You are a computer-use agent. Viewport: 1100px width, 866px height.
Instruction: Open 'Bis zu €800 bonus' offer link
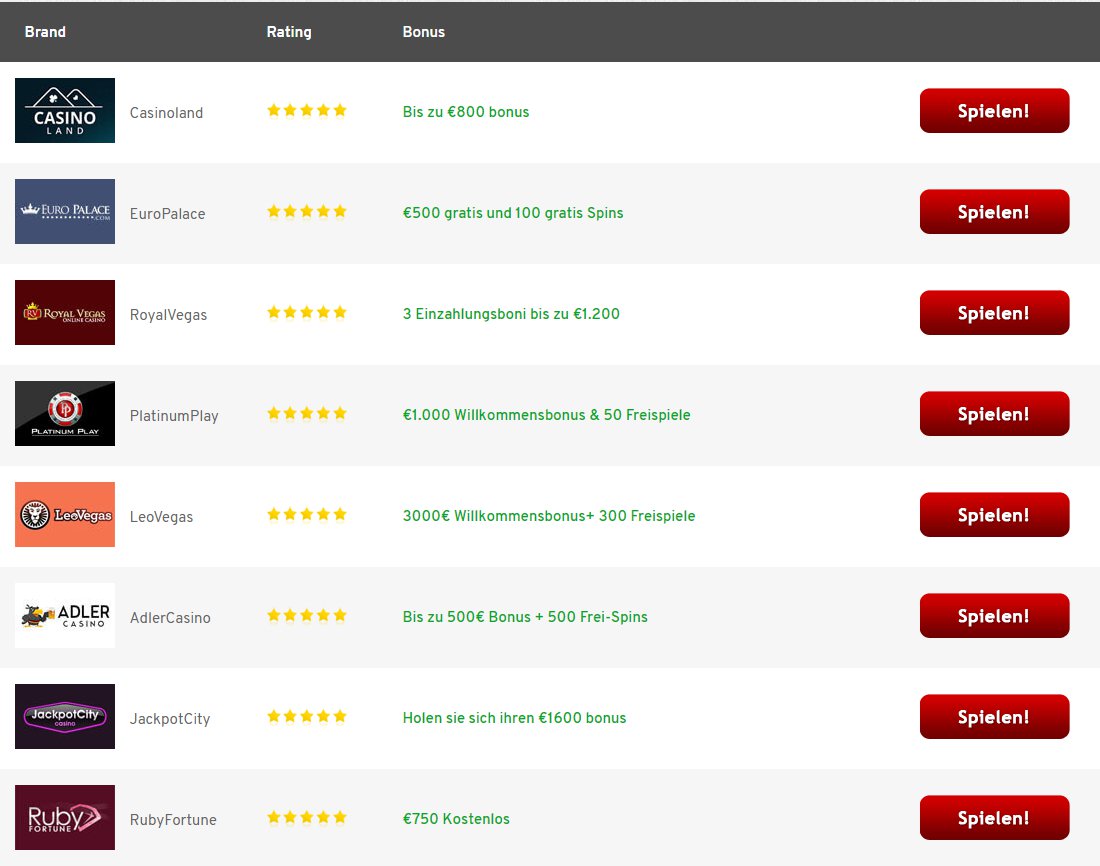466,112
